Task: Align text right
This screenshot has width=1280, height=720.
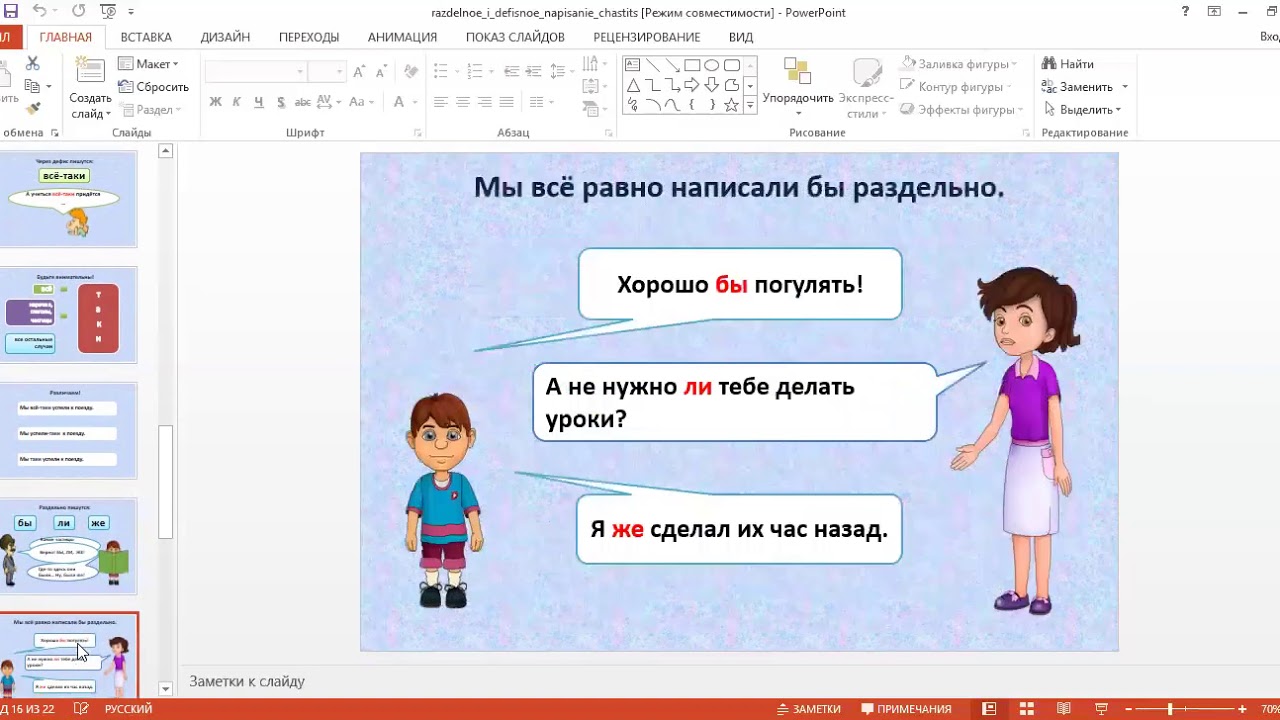Action: [x=485, y=102]
